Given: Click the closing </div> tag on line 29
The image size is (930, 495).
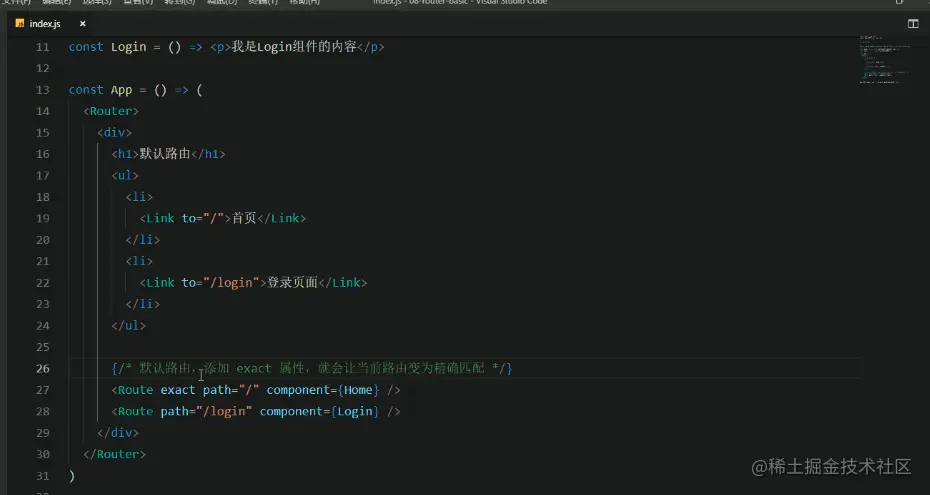Looking at the screenshot, I should click(x=118, y=433).
